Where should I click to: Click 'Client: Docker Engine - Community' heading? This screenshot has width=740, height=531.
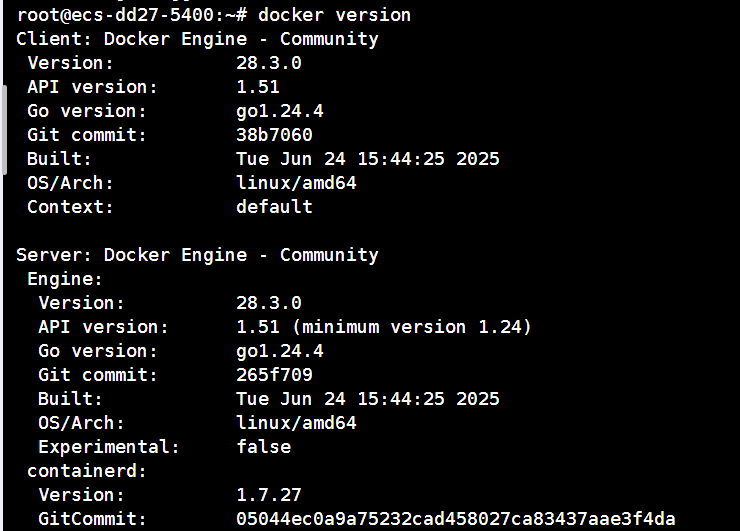[x=197, y=39]
